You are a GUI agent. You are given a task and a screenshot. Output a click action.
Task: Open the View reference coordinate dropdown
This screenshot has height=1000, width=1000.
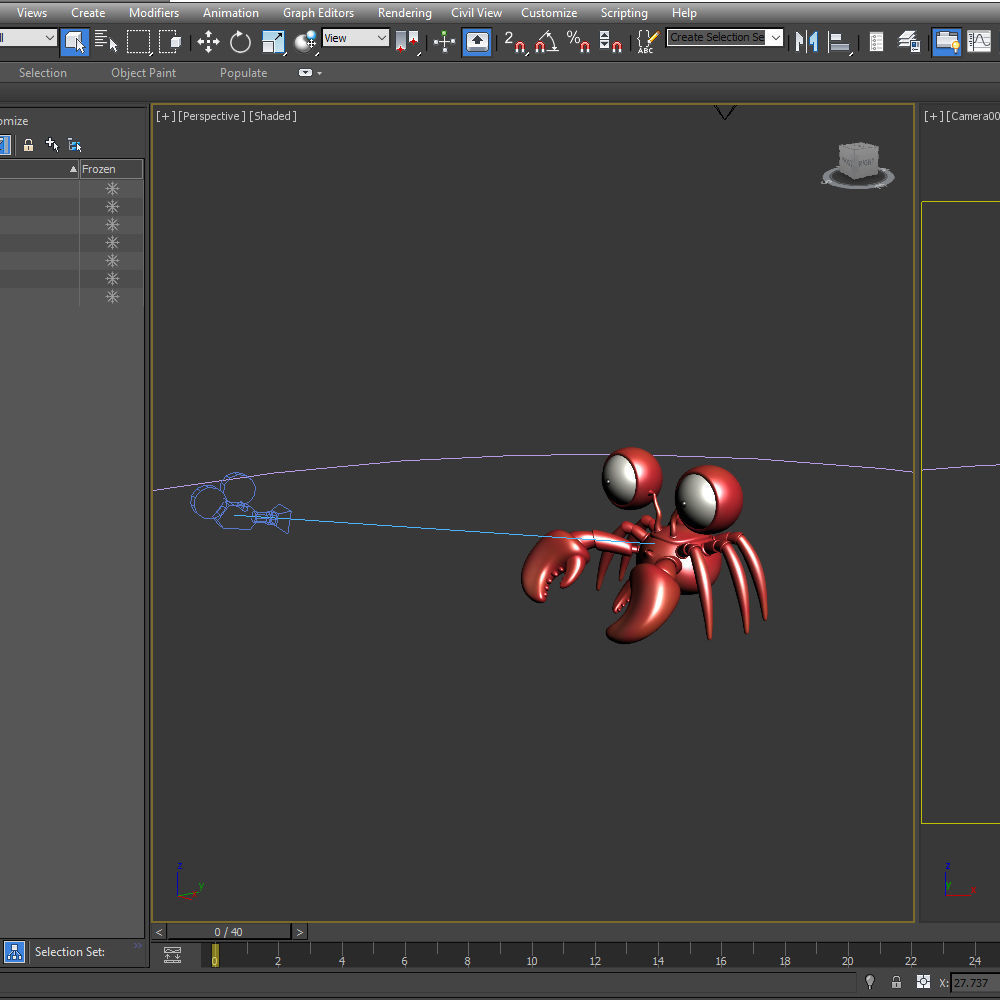tap(355, 38)
